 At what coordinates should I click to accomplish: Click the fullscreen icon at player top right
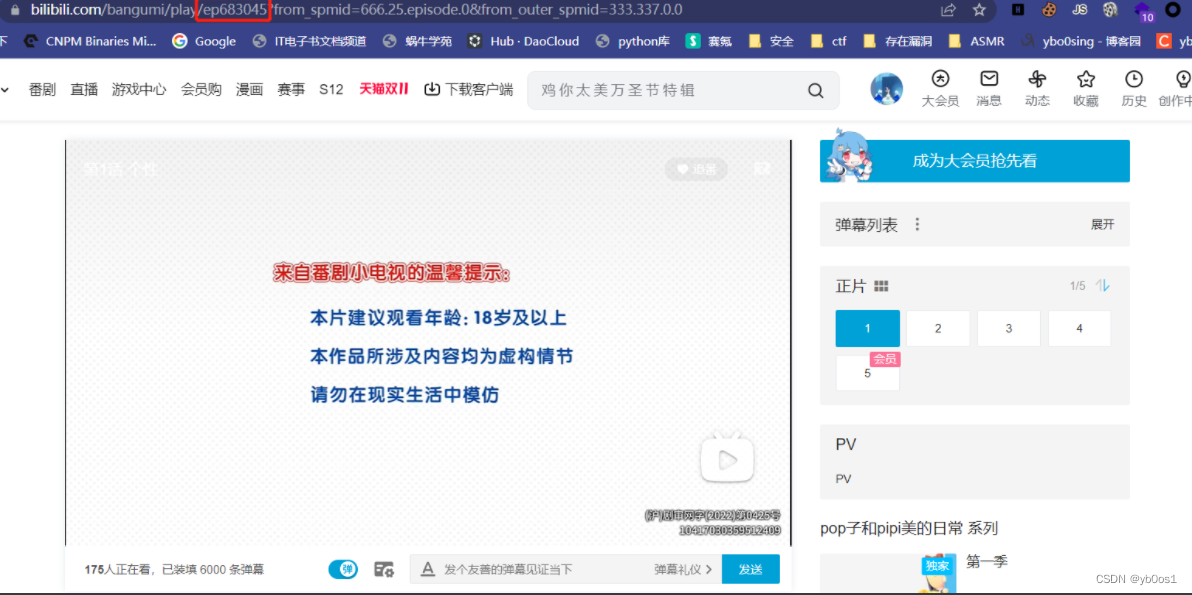pyautogui.click(x=762, y=169)
